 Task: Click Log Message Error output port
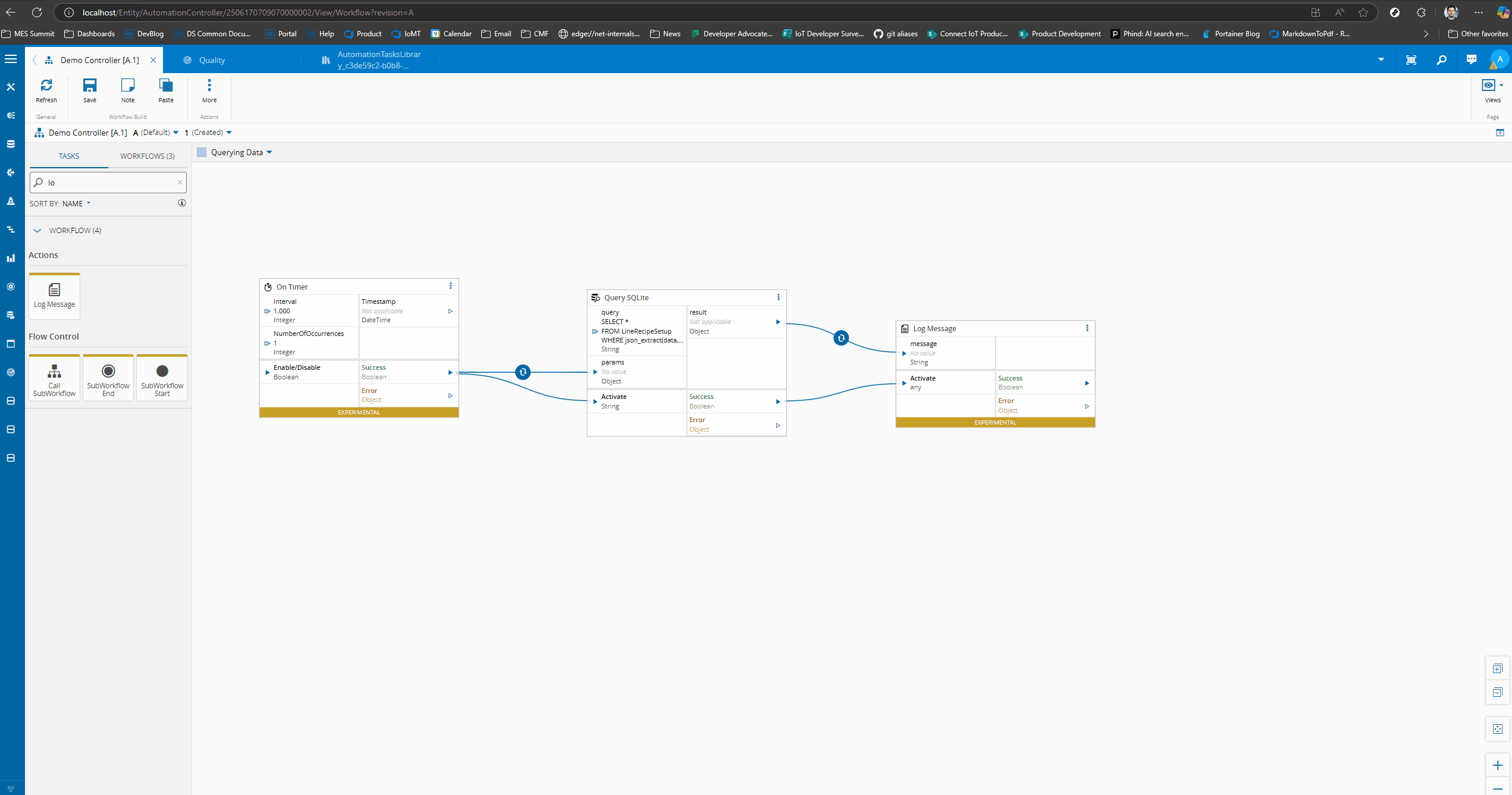click(1087, 406)
